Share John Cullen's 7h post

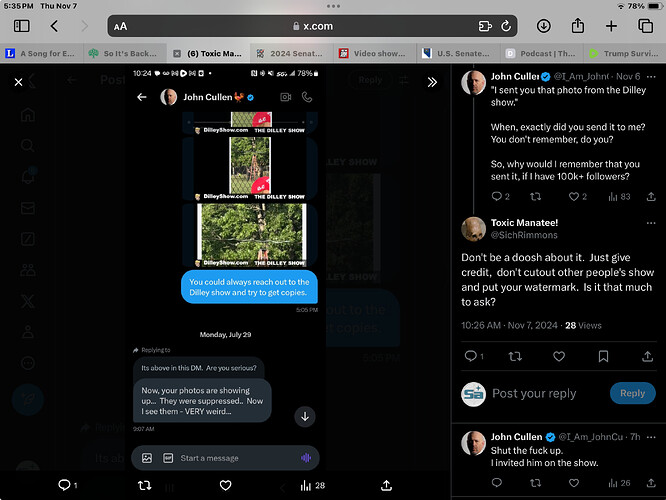[651, 483]
